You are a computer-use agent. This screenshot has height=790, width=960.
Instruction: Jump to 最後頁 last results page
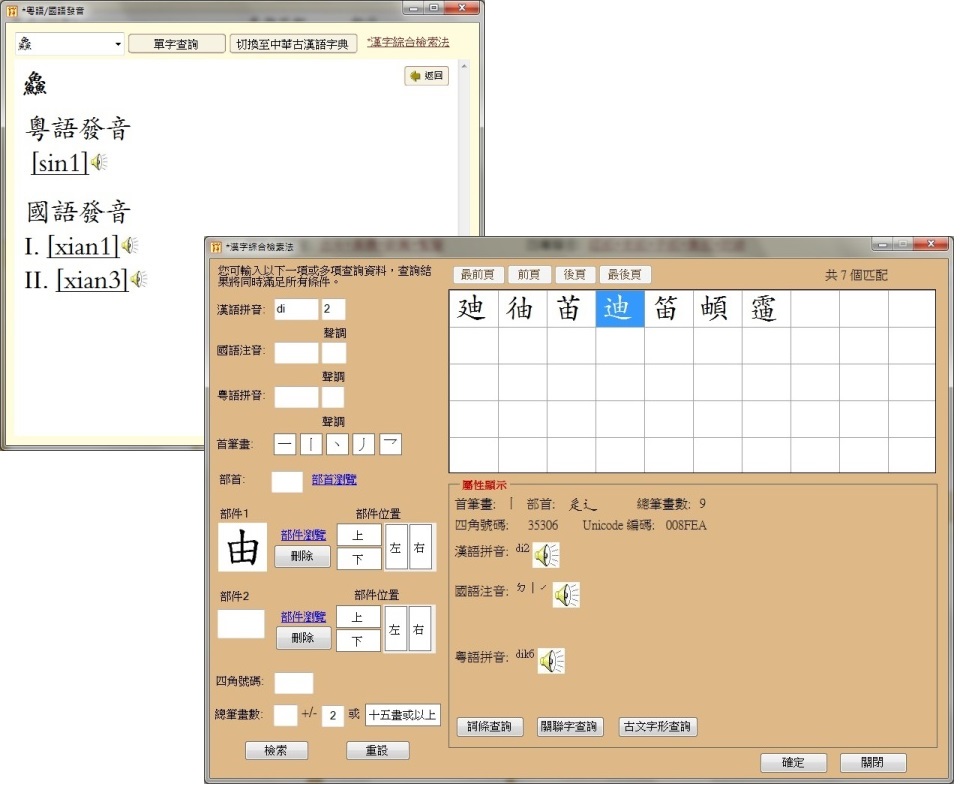point(625,275)
